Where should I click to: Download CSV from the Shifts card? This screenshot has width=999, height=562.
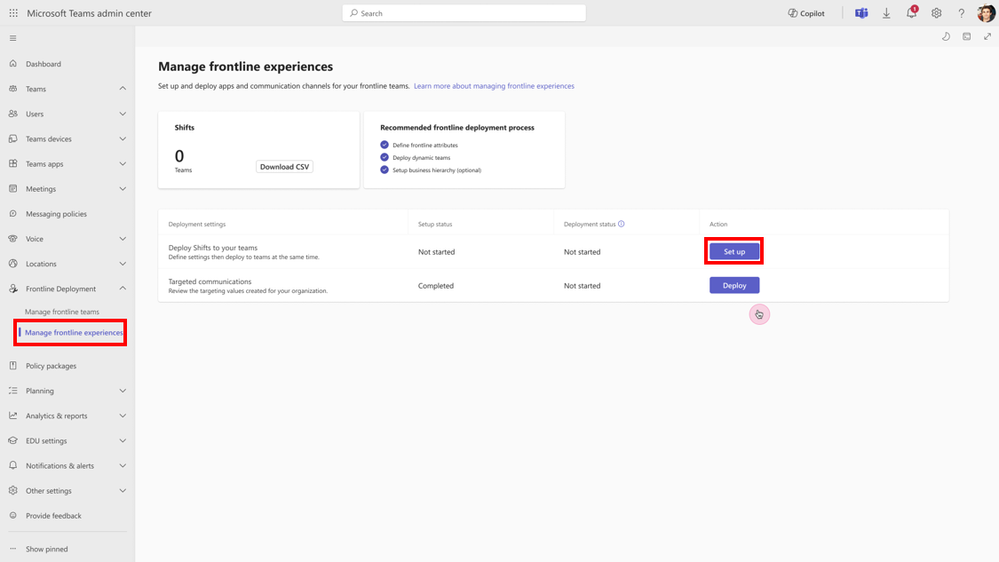coord(284,166)
